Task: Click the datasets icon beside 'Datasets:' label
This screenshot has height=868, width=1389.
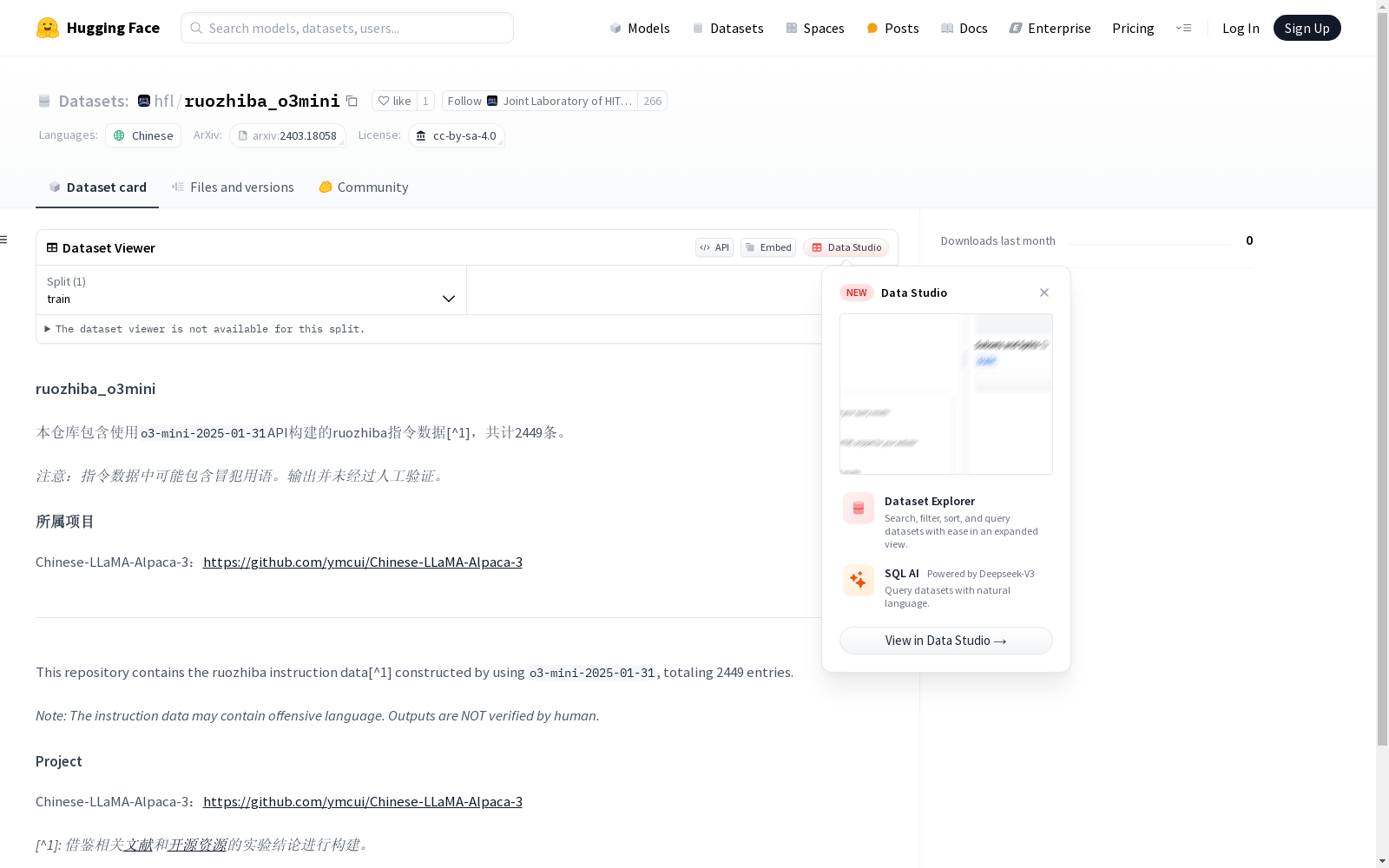Action: click(x=44, y=101)
